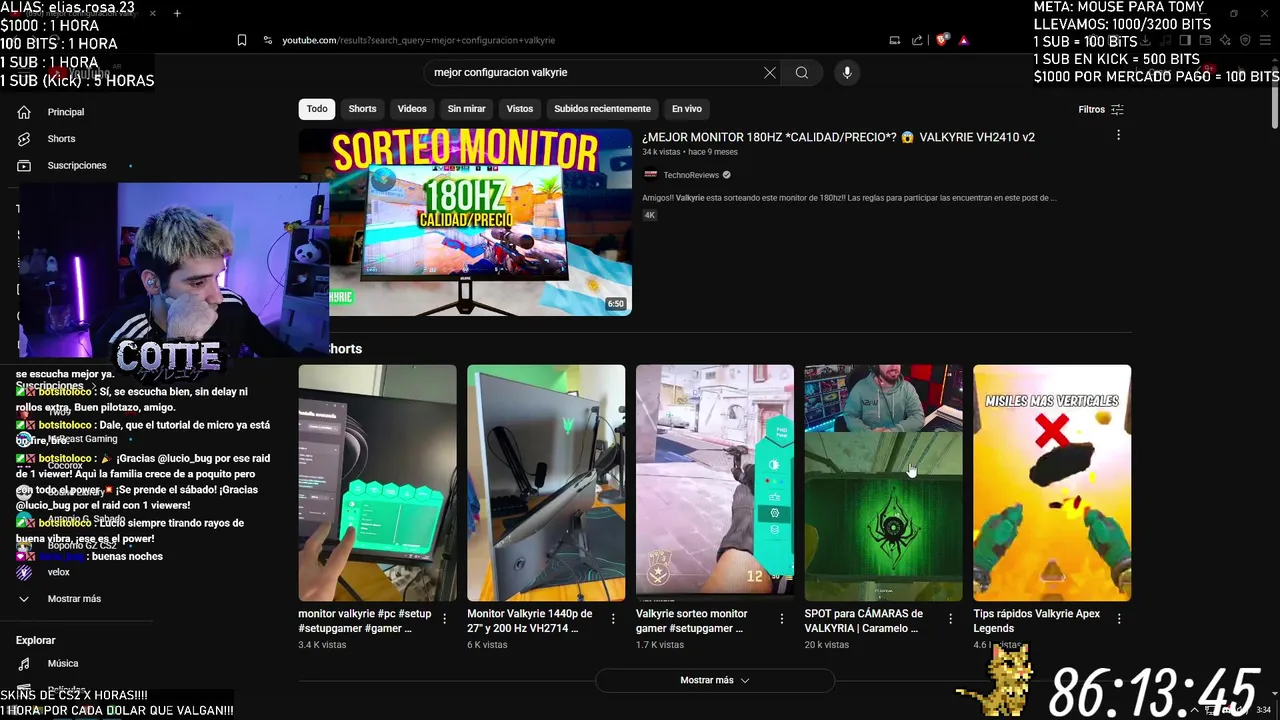
Task: Click the magnifier search button
Action: 802,73
